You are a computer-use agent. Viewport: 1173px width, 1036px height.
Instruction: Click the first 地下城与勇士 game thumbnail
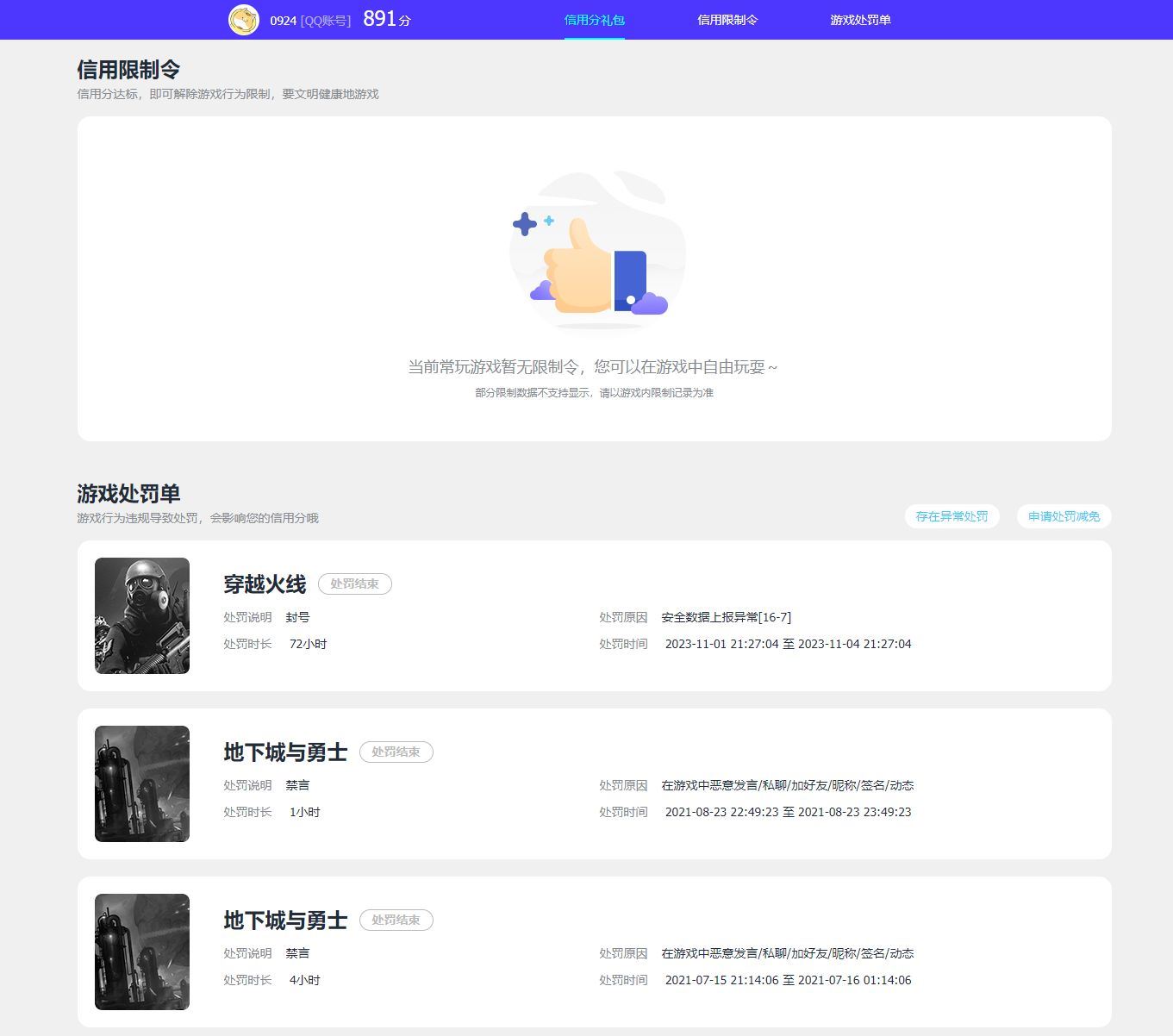coord(141,783)
